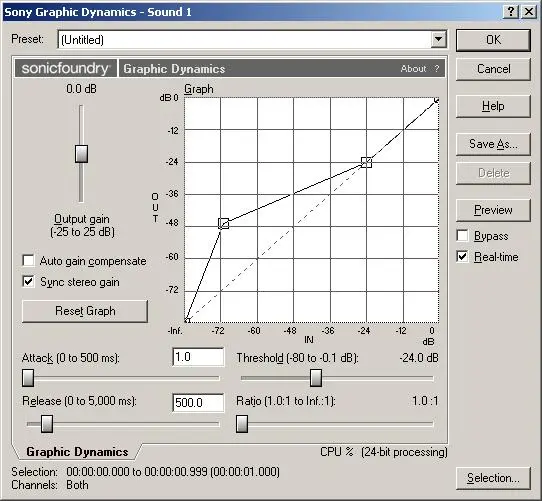The image size is (542, 501).
Task: Click Save As... button
Action: (493, 144)
